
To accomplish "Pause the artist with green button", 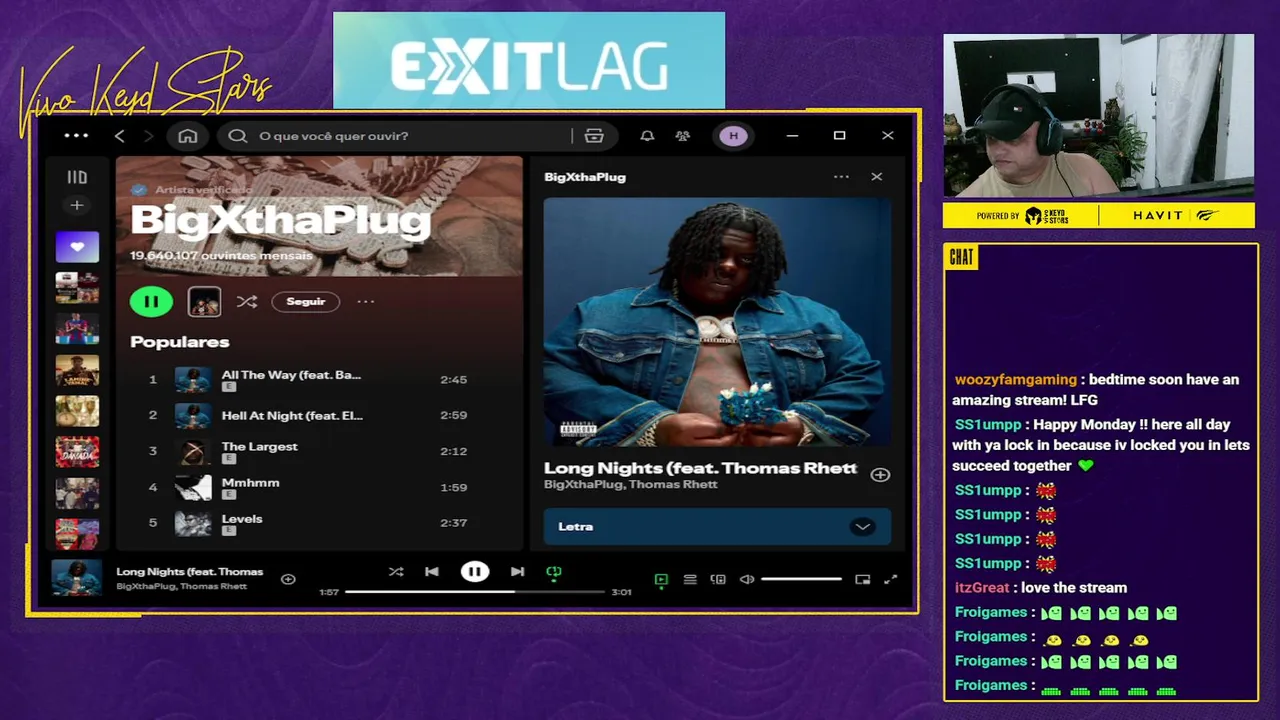I will tap(151, 301).
